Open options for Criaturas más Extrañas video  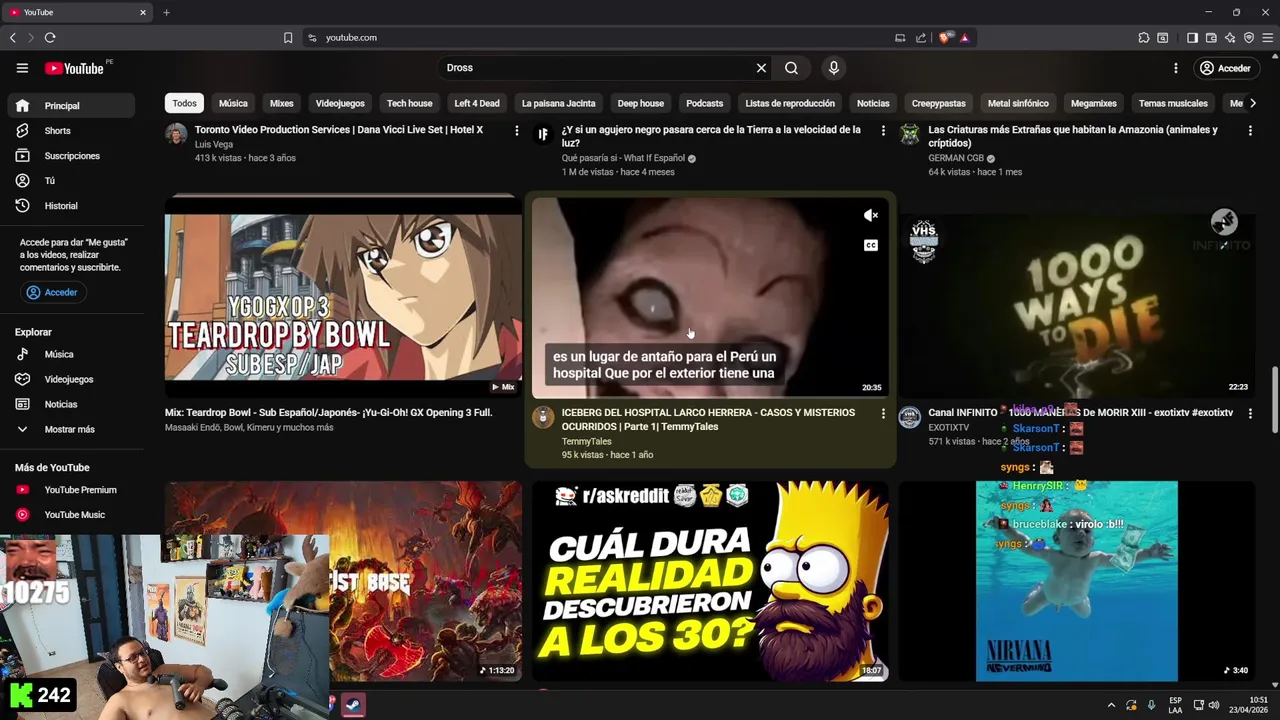click(x=1250, y=131)
